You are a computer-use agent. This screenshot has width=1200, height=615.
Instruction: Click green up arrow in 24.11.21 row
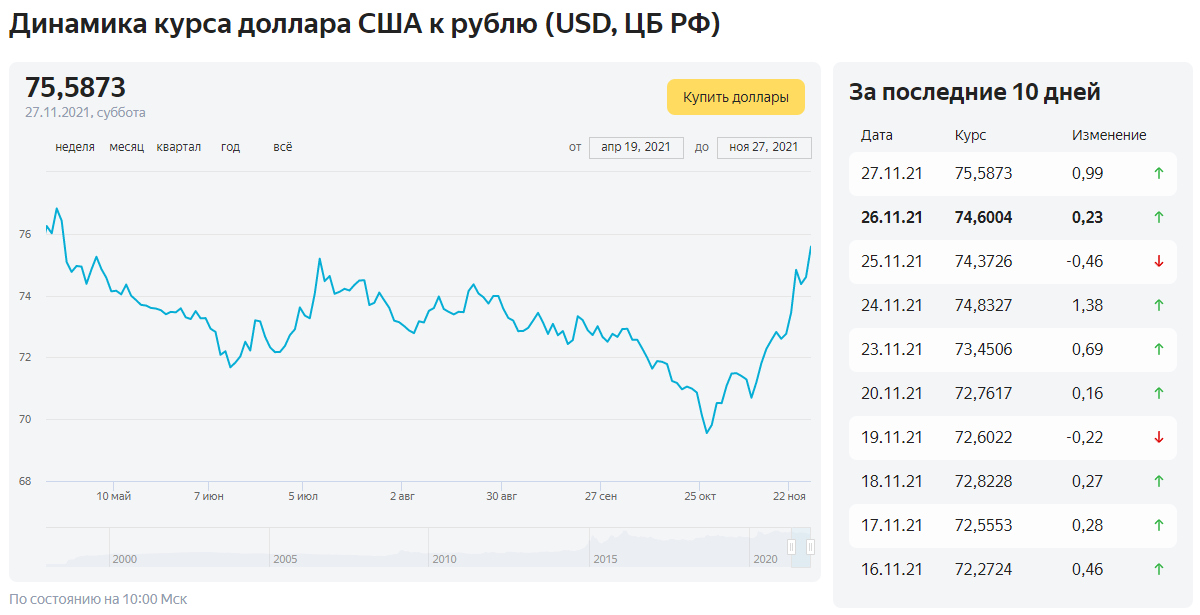(x=1159, y=305)
